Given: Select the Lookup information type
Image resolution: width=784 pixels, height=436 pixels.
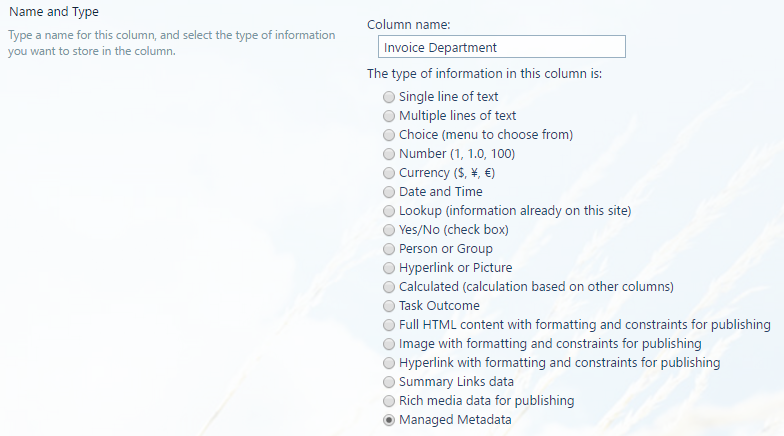Looking at the screenshot, I should (x=389, y=211).
